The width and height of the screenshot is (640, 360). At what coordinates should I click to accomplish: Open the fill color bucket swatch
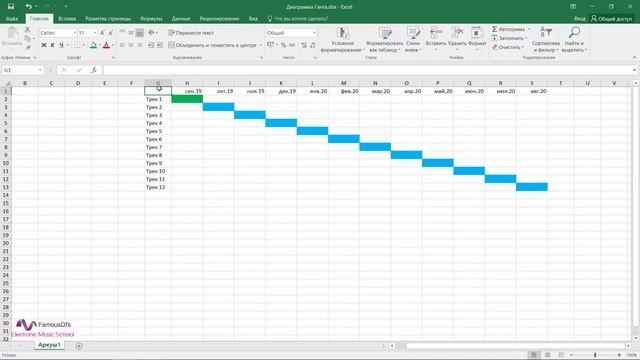pyautogui.click(x=93, y=45)
